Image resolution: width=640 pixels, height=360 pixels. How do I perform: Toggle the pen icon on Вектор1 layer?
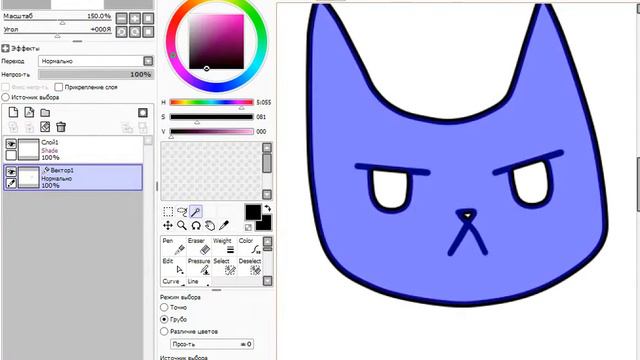click(11, 183)
